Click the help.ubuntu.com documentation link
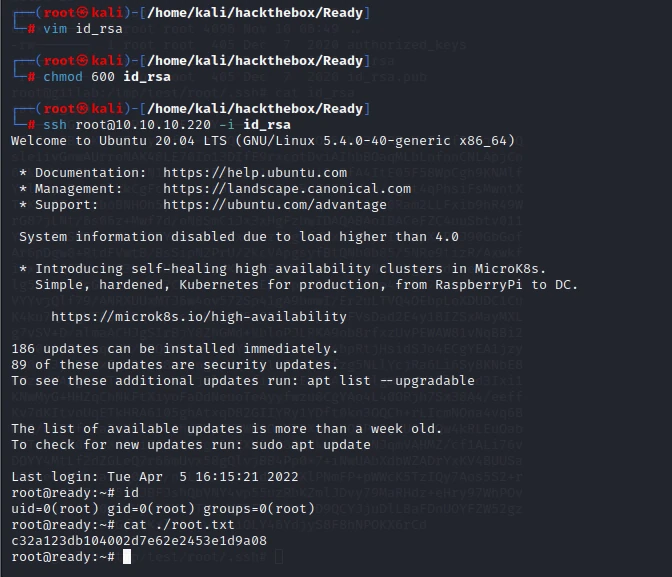 [x=255, y=173]
